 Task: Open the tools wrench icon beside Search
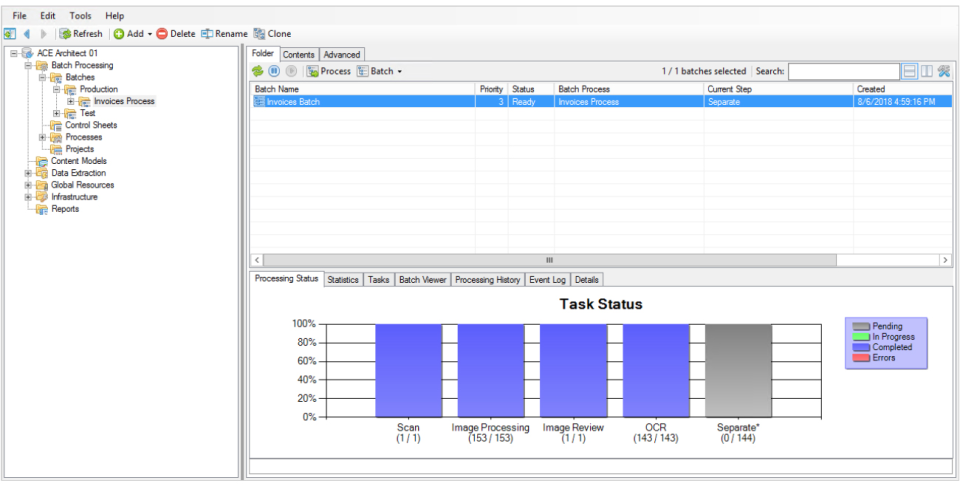(x=943, y=71)
